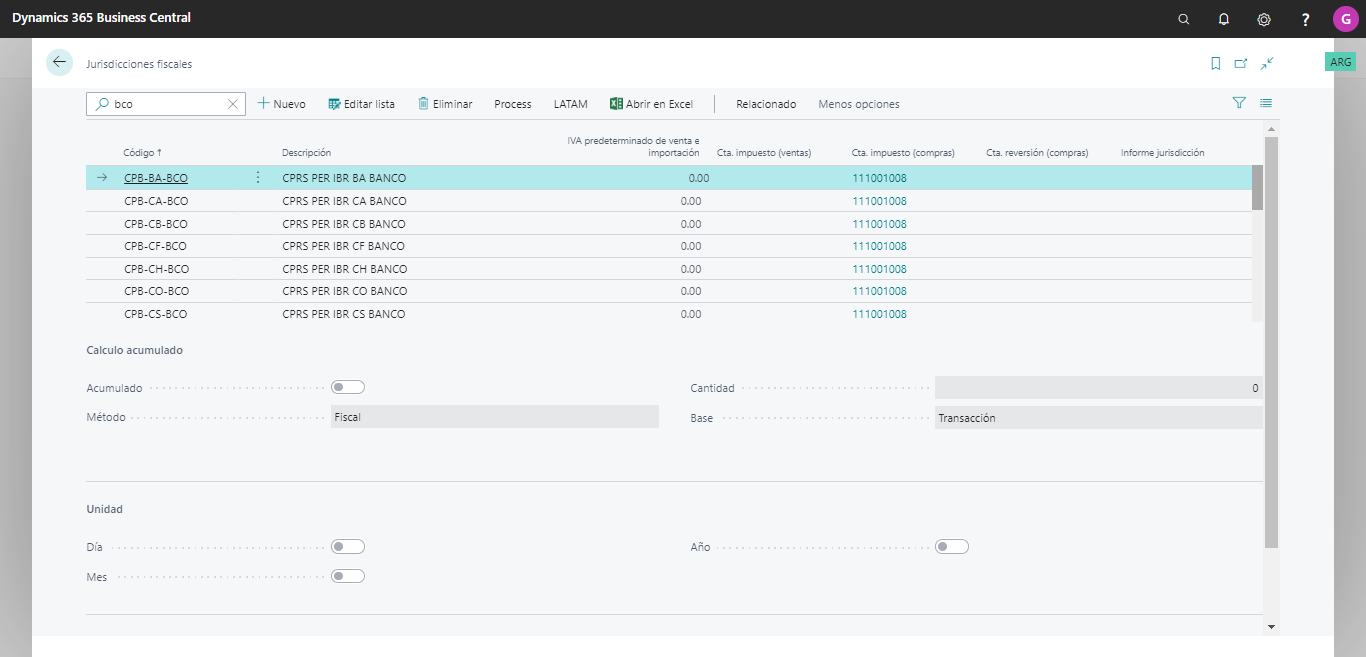Open account 111001008 for CPB-CS-BCO
Viewport: 1366px width, 657px height.
coord(879,314)
